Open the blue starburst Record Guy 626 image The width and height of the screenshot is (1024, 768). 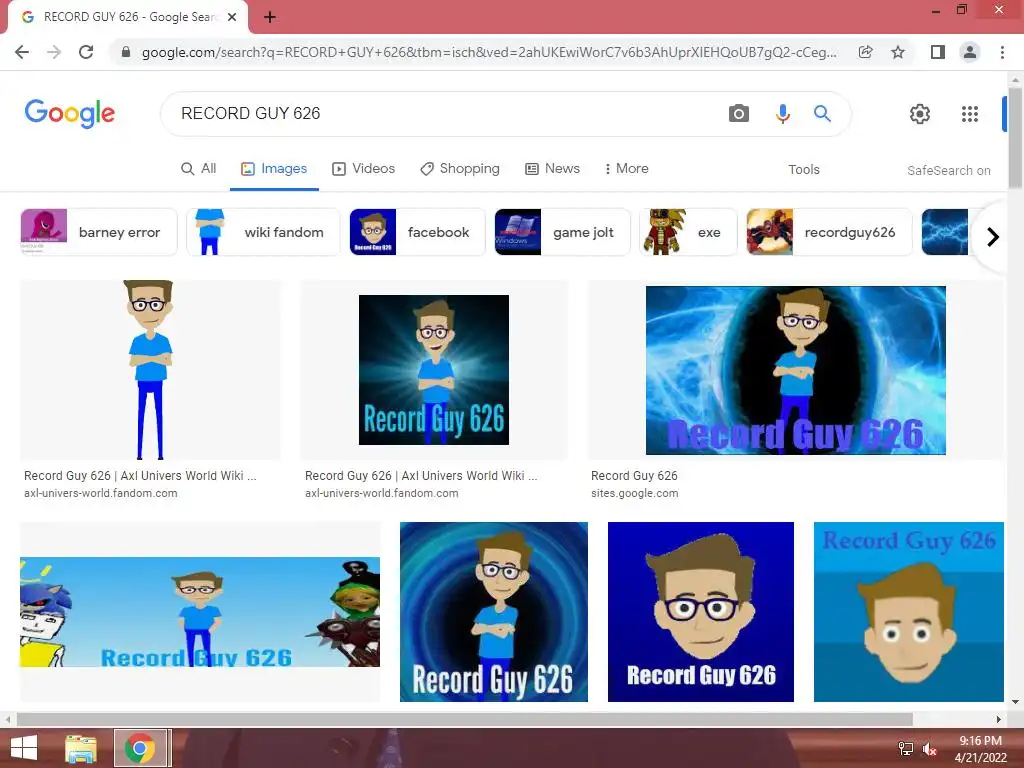pyautogui.click(x=434, y=370)
